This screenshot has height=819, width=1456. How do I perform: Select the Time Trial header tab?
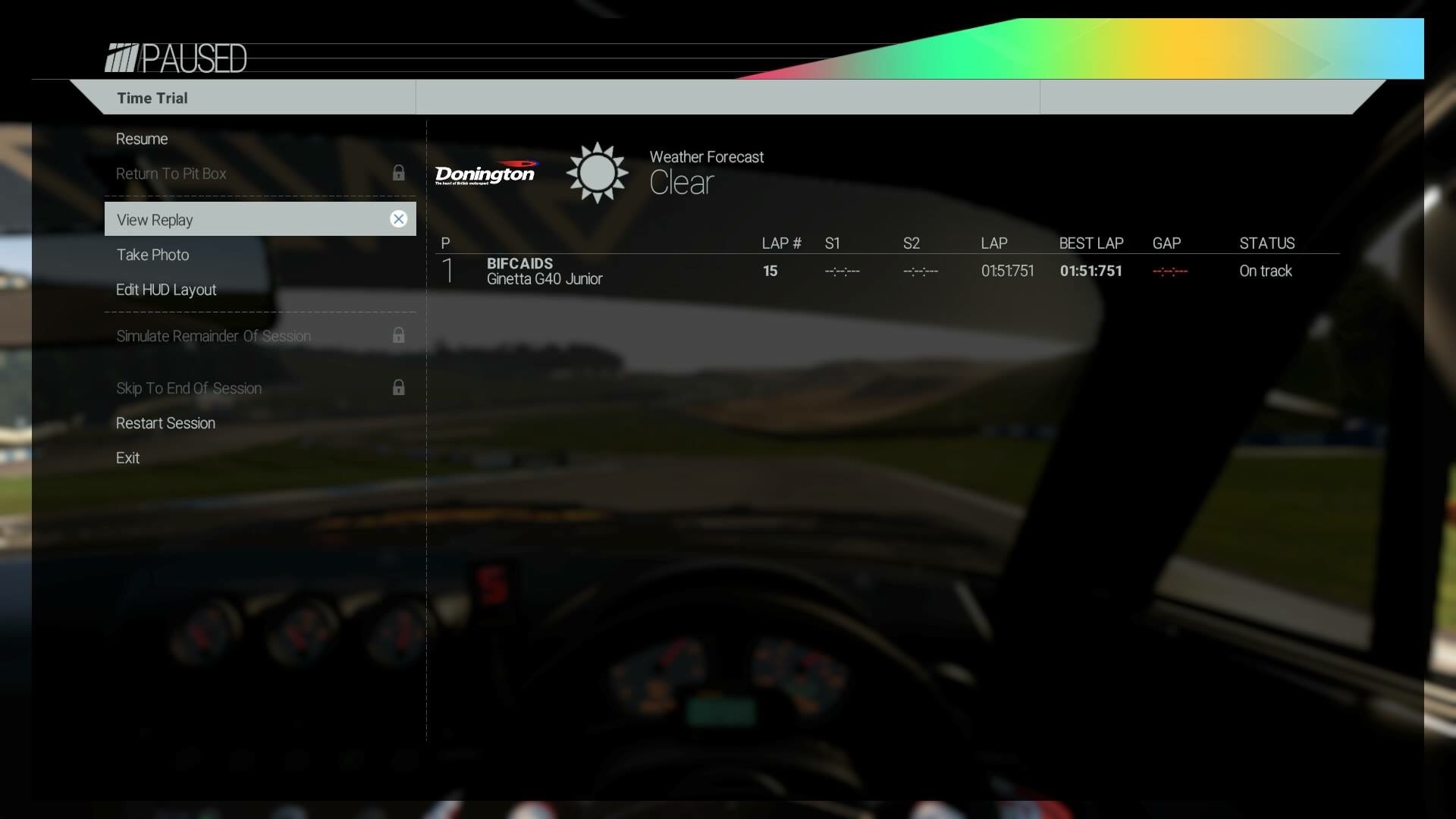coord(152,98)
